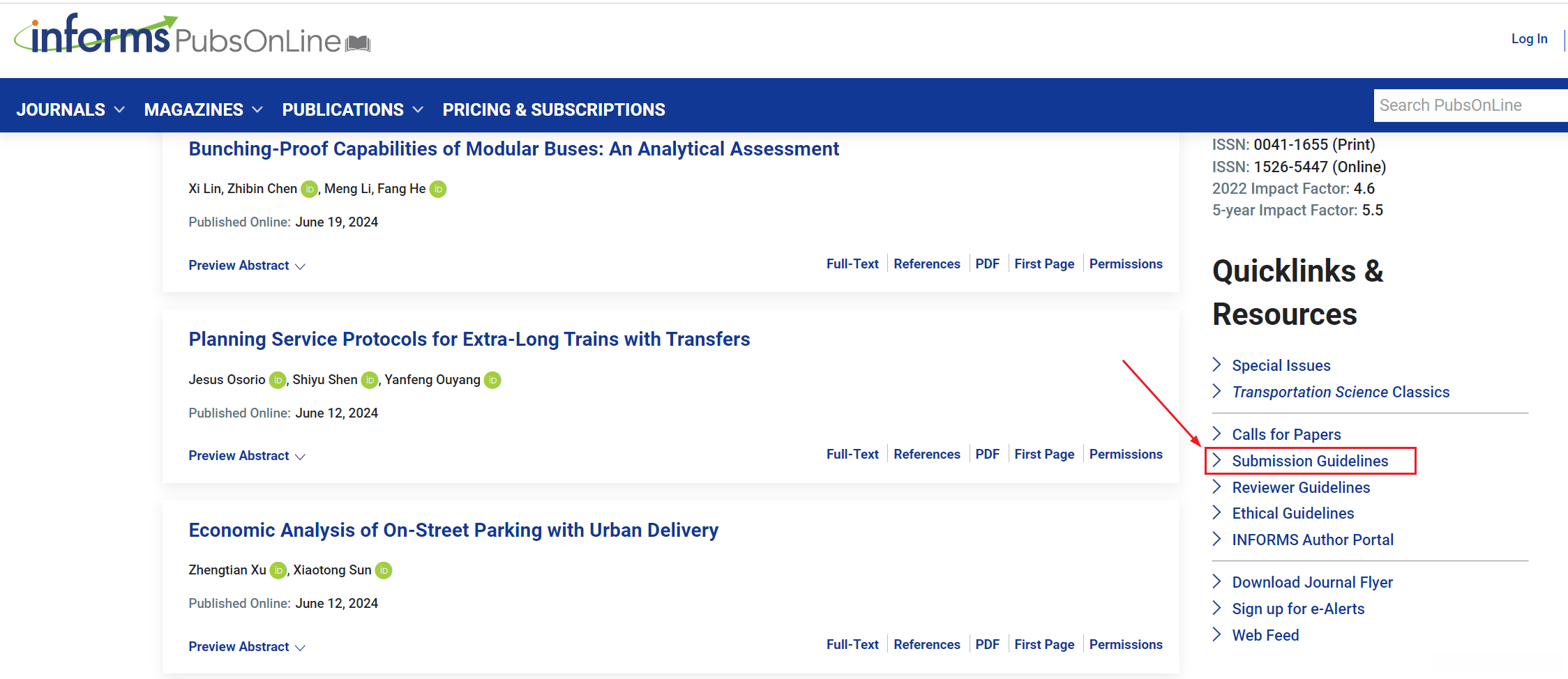Go to Pricing & Subscriptions
Viewport: 1568px width, 679px height.
(x=554, y=109)
